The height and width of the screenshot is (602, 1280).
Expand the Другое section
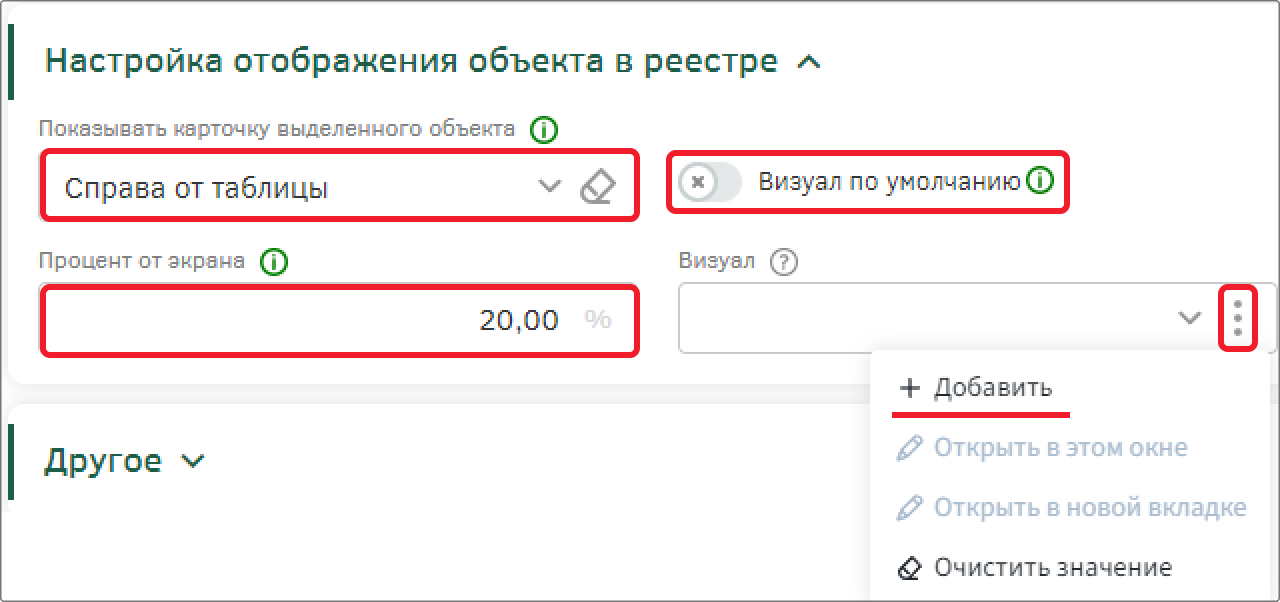coord(193,461)
